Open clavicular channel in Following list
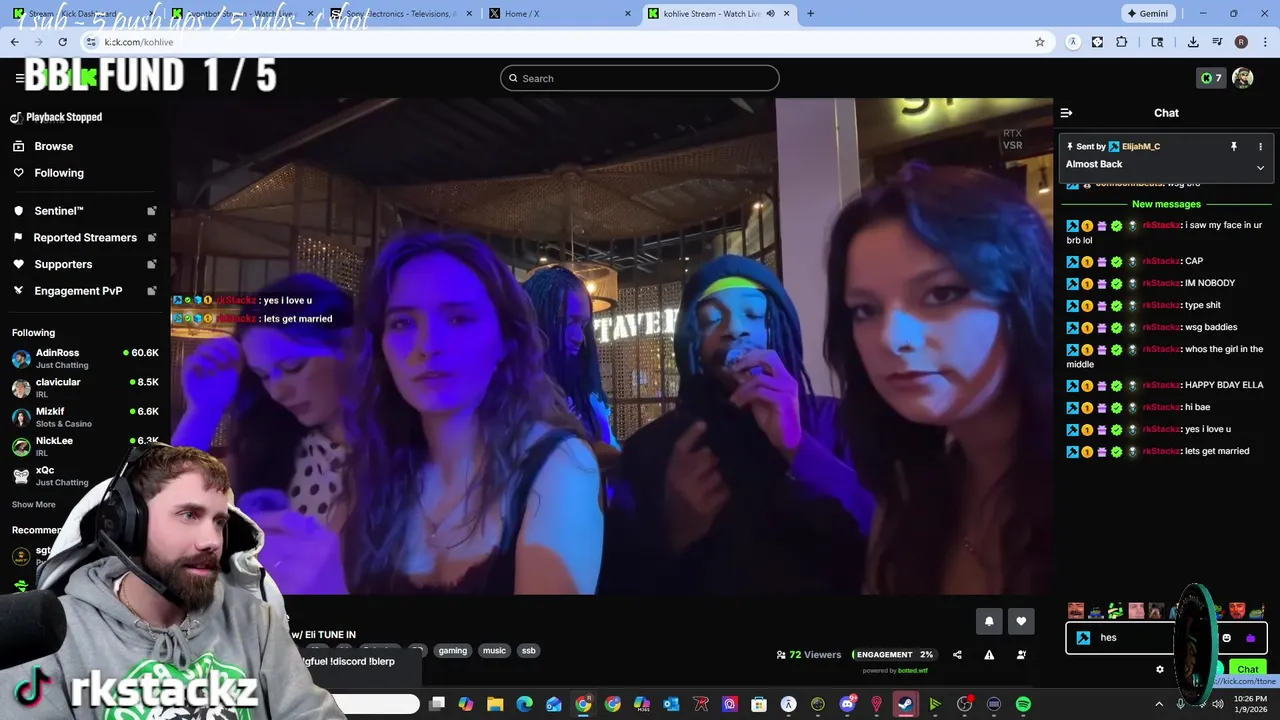The height and width of the screenshot is (720, 1280). 85,388
